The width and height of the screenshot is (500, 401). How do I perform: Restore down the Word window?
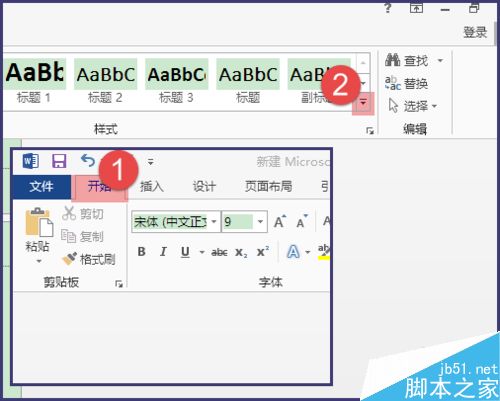coord(474,8)
